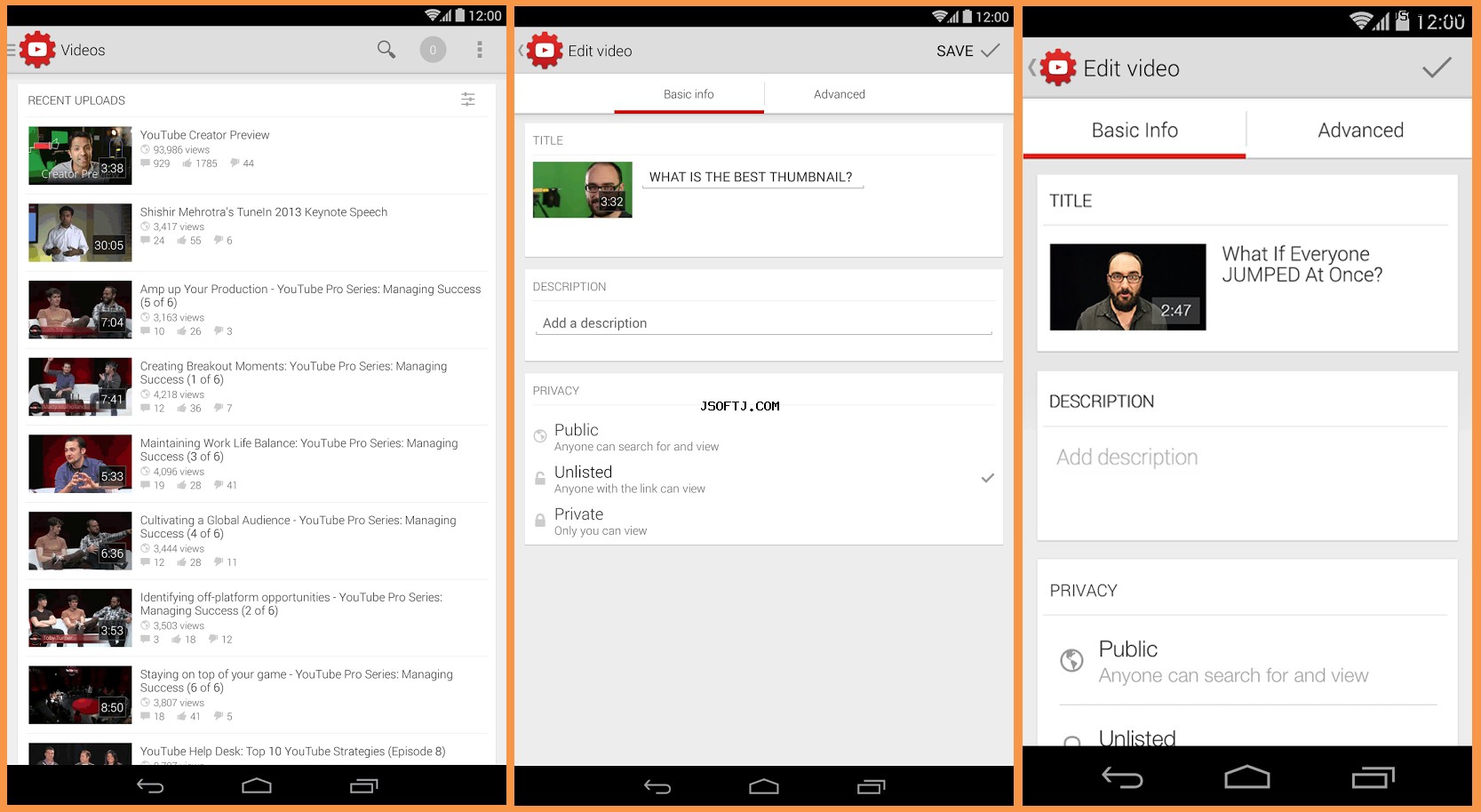Tap the home navigation button on right phone
Screen dimensions: 1481x812
click(x=1247, y=777)
